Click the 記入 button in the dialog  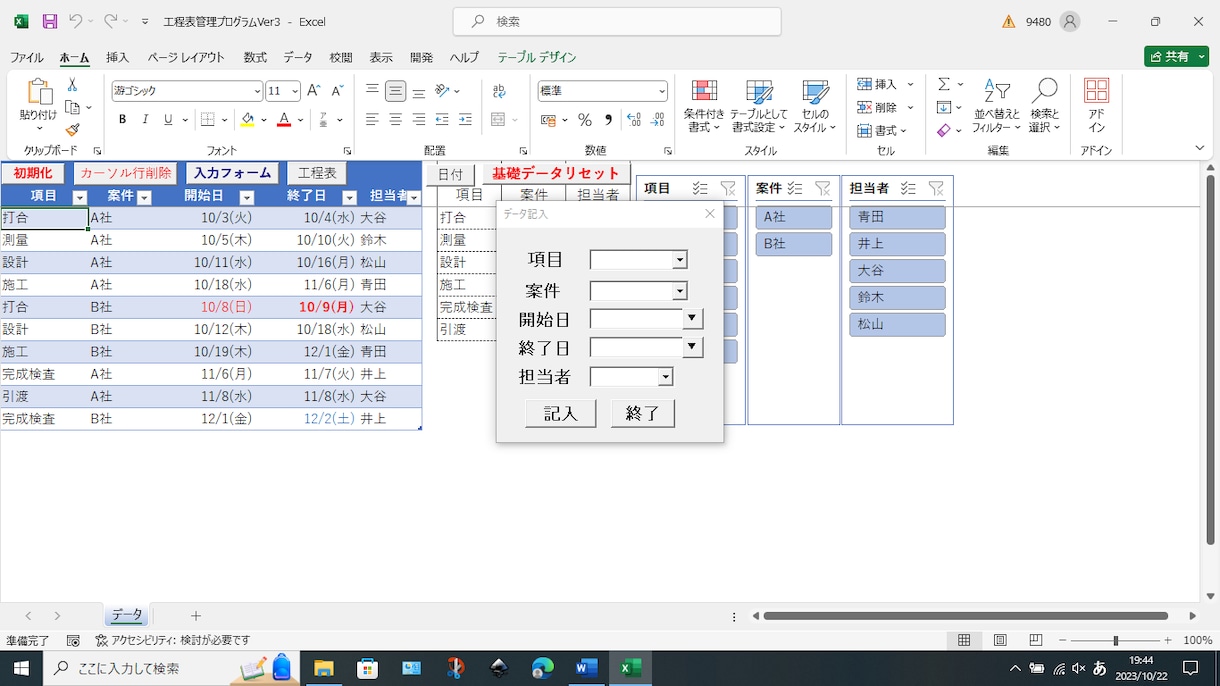pyautogui.click(x=561, y=413)
